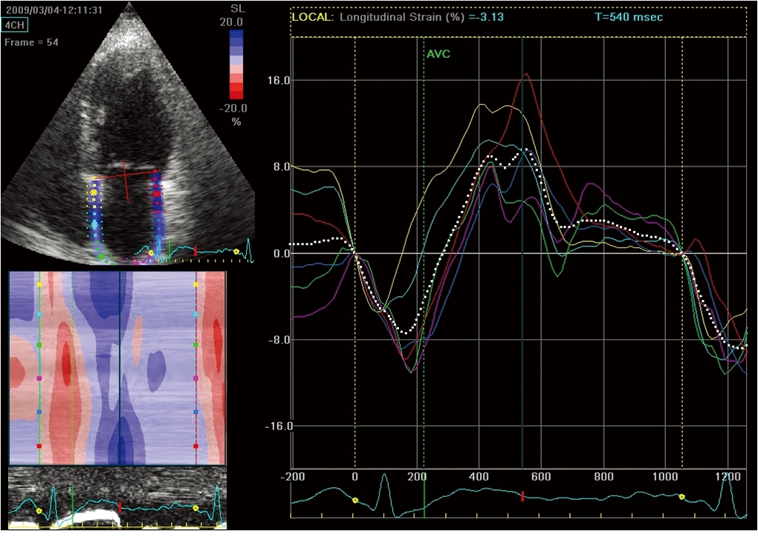Click the red strain curve peak near 16
Image resolution: width=758 pixels, height=555 pixels.
point(526,74)
